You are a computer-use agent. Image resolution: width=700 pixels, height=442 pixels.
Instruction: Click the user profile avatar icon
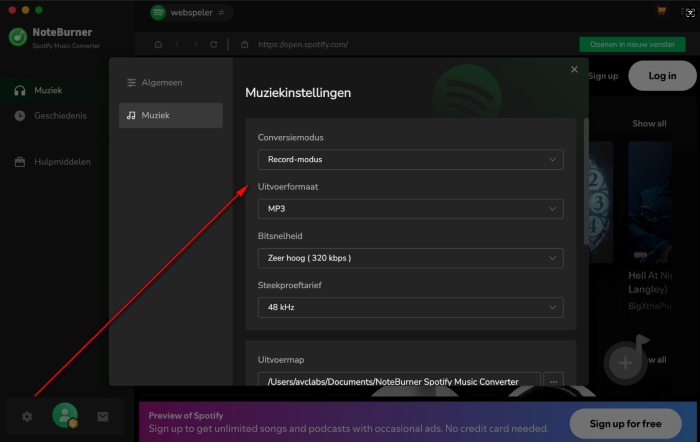[65, 416]
